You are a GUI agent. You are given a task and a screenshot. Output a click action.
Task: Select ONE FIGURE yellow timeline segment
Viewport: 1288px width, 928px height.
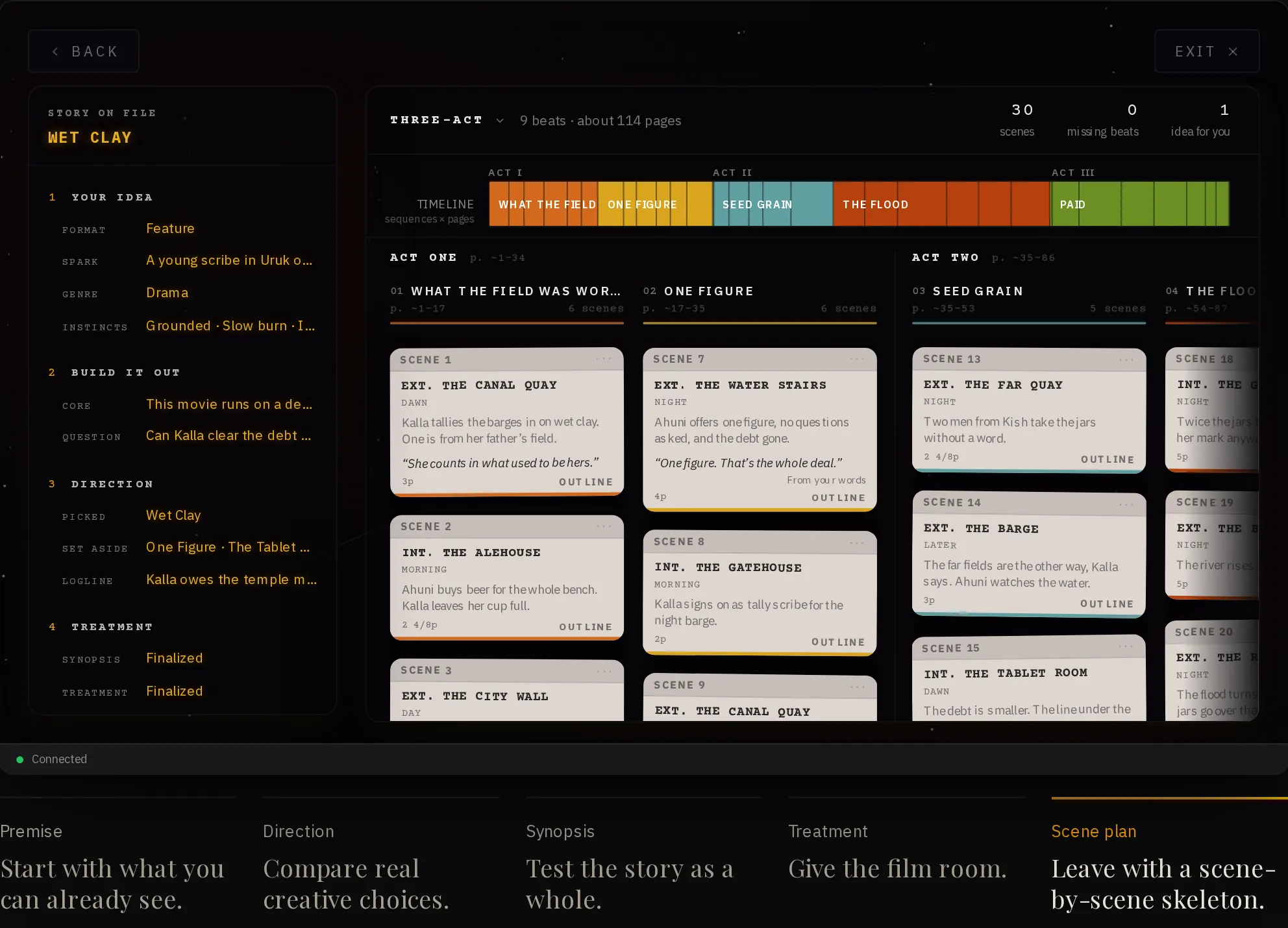pyautogui.click(x=655, y=204)
